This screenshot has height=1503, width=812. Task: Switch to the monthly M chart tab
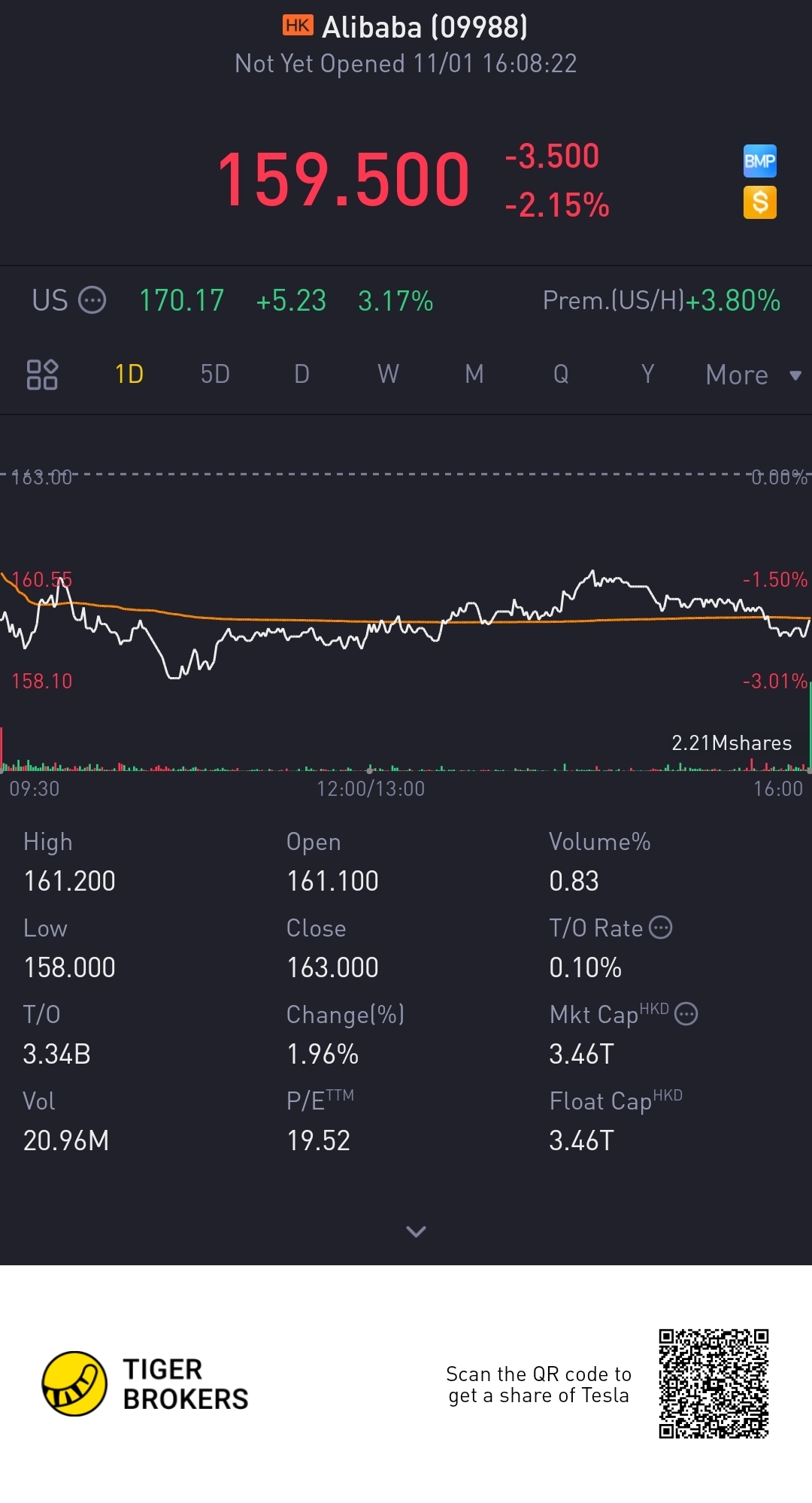[474, 374]
